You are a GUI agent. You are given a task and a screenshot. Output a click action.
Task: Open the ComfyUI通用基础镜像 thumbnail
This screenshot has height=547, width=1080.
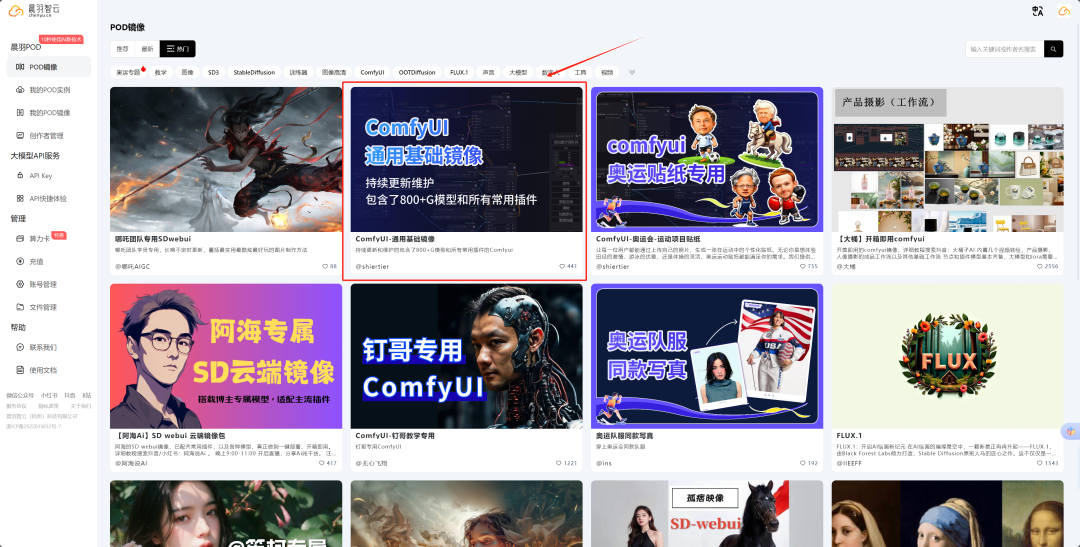(x=466, y=159)
